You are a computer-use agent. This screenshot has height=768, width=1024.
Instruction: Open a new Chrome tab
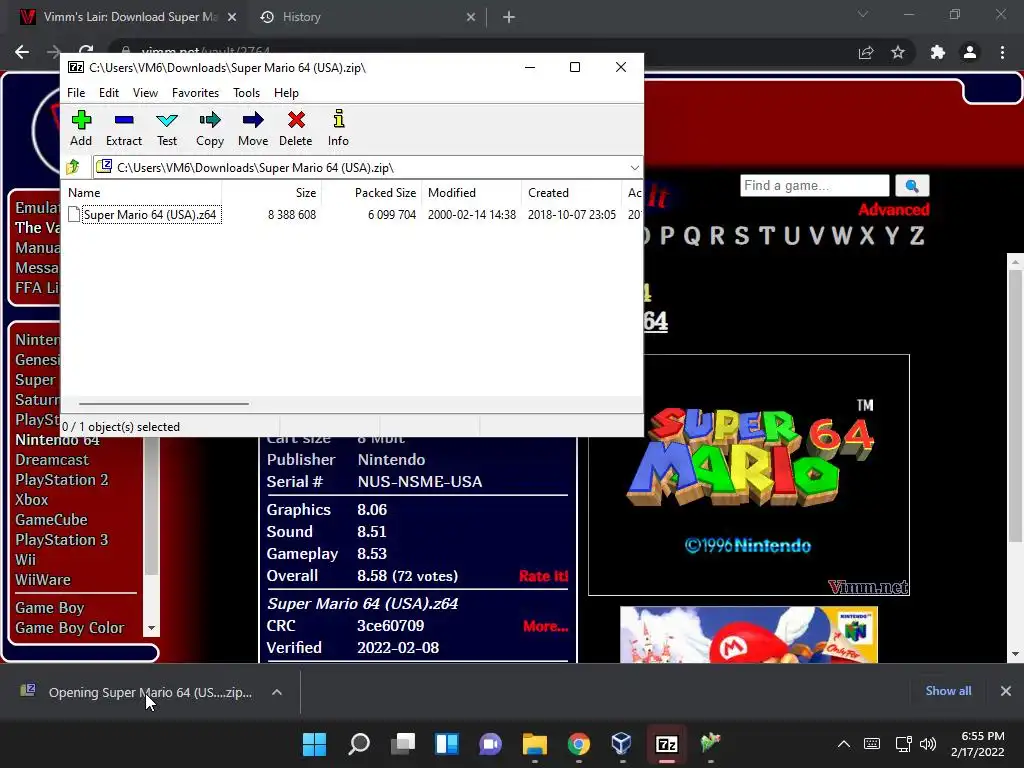509,17
